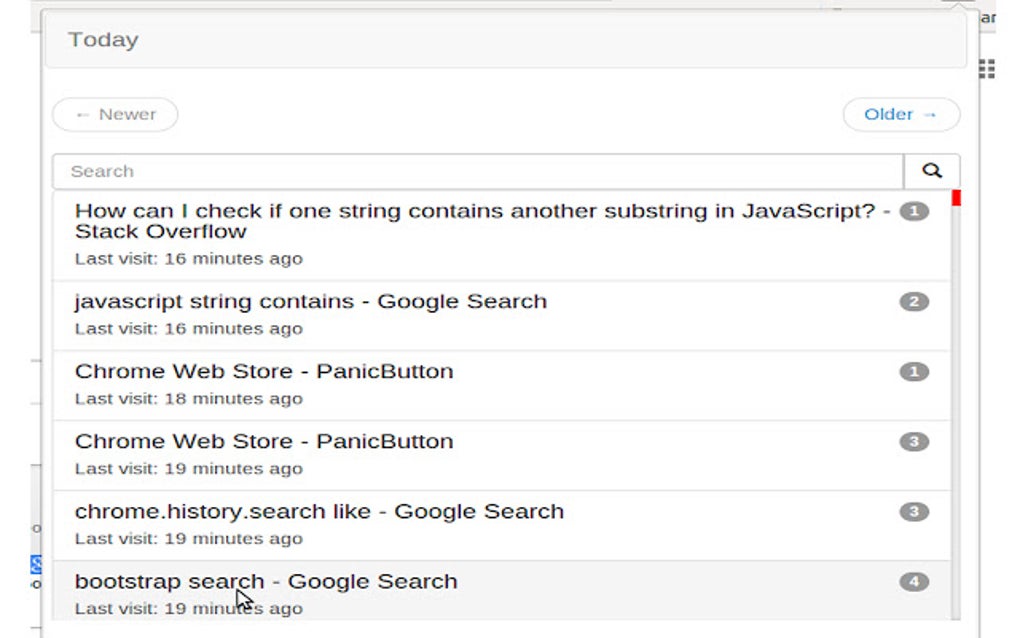Click count badge 1 on first PanicButton entry
The image size is (1020, 638).
(914, 372)
